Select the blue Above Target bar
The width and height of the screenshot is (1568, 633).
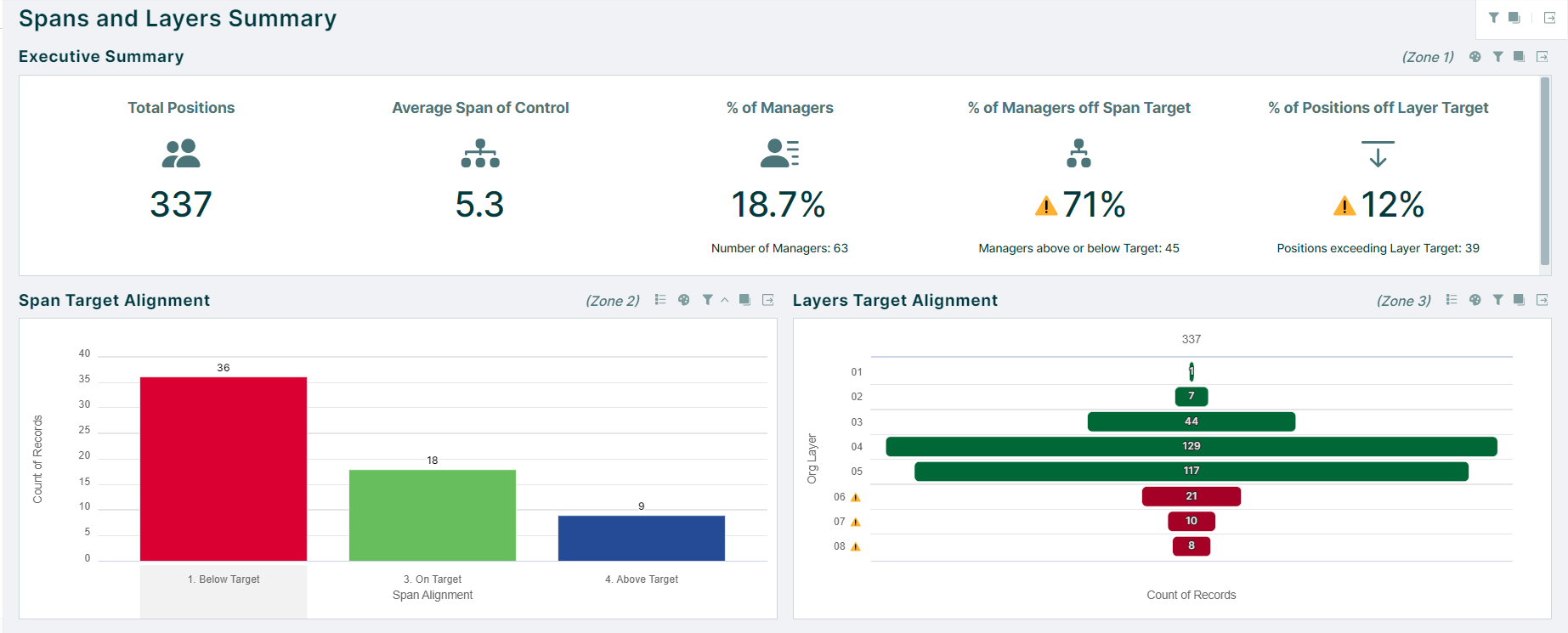[x=641, y=538]
